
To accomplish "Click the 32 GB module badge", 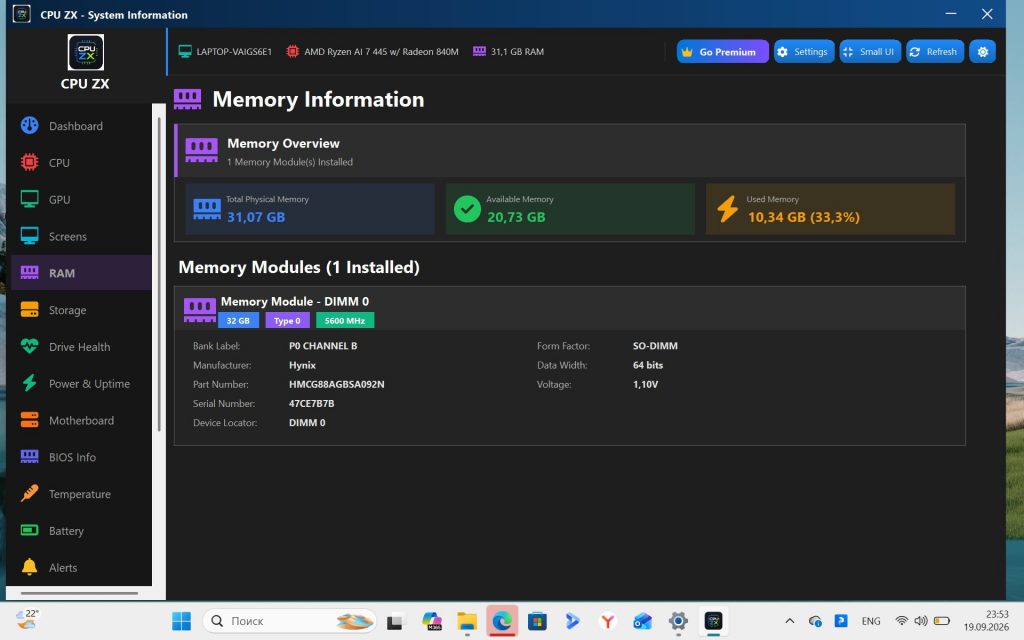I will pyautogui.click(x=238, y=321).
